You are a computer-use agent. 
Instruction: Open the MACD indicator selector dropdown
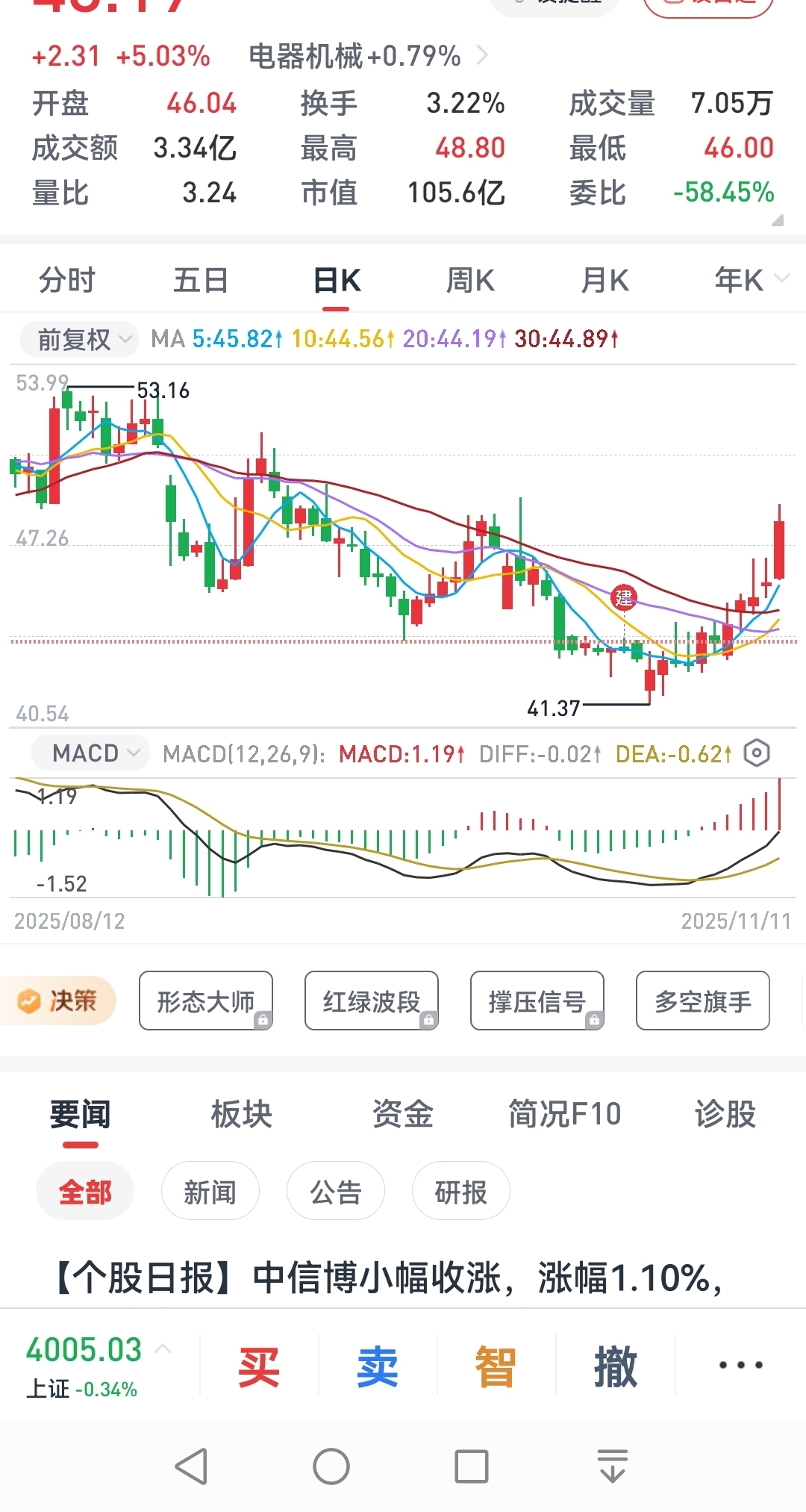(91, 753)
